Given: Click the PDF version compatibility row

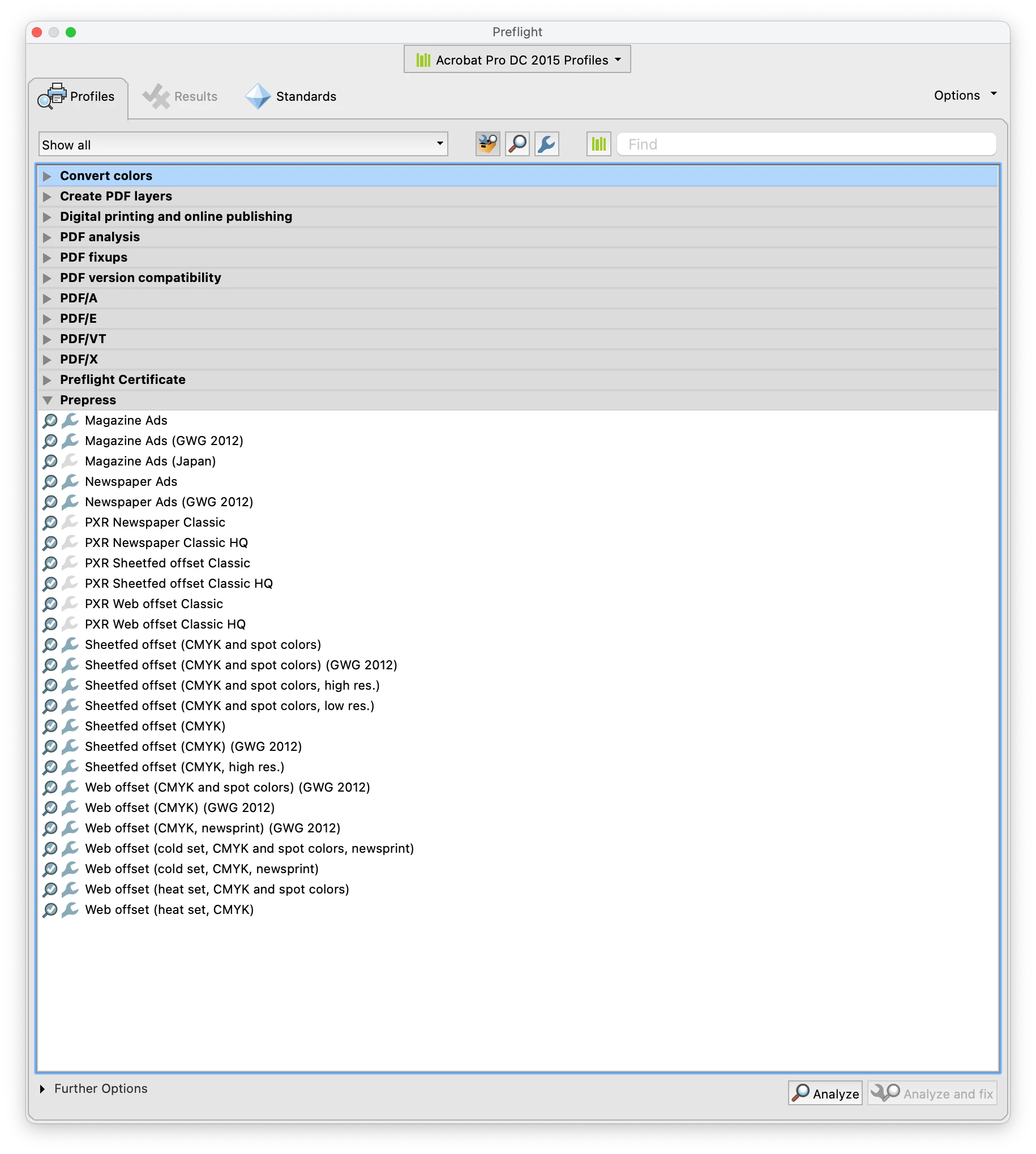Looking at the screenshot, I should tap(518, 279).
